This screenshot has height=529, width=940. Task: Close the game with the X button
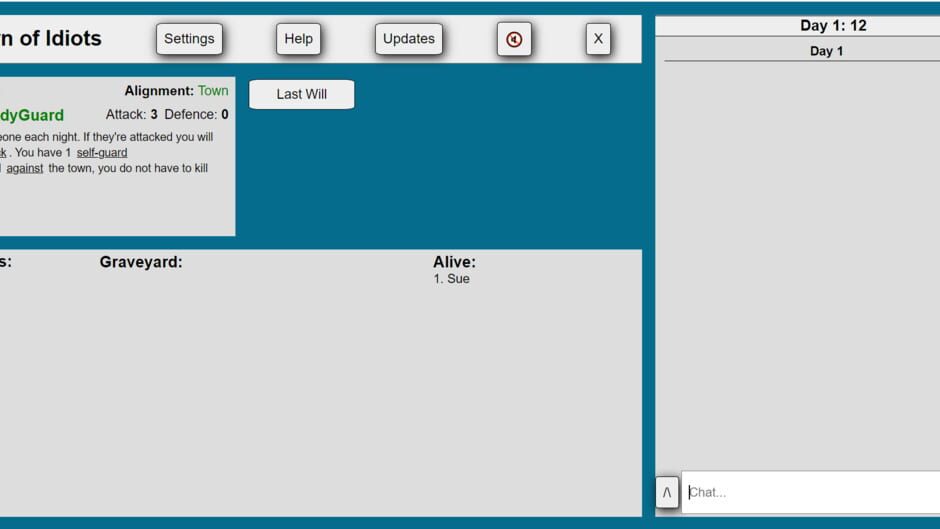[x=598, y=39]
